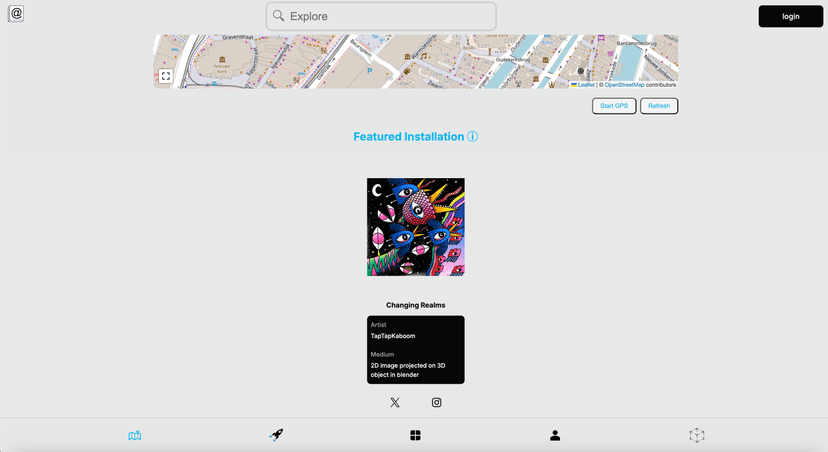Click the @ logo icon
The width and height of the screenshot is (828, 452).
[x=16, y=14]
